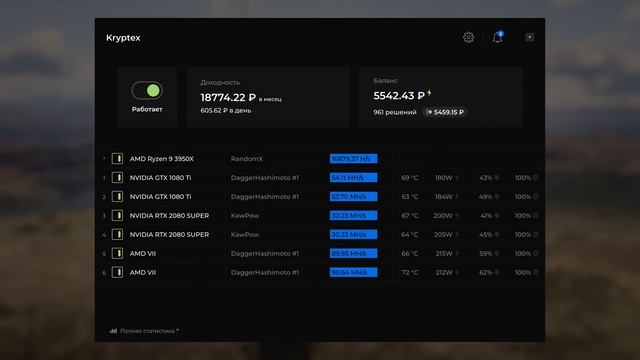Click the power icon beside 180W

(457, 178)
